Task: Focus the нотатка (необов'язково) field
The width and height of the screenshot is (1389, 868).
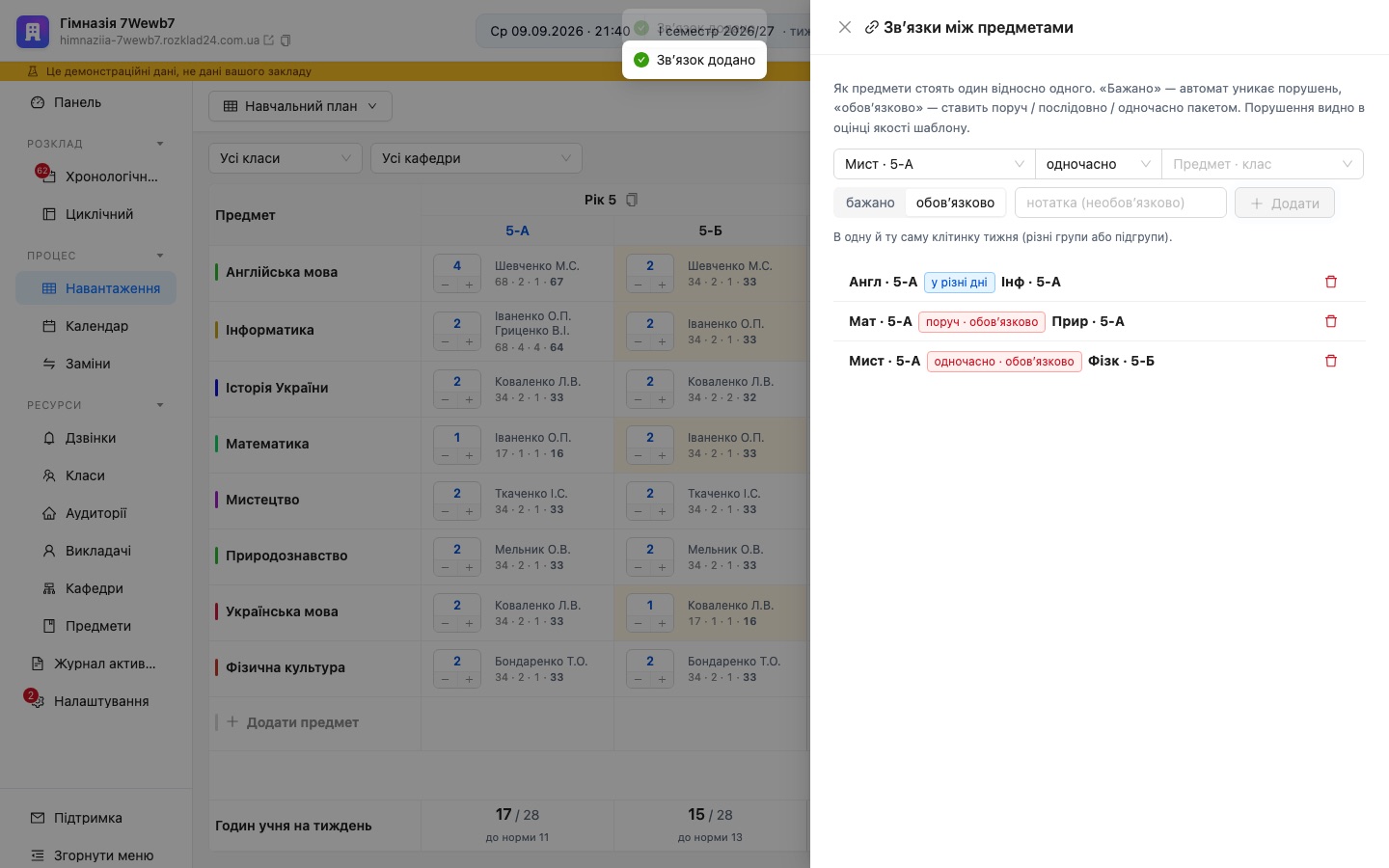Action: click(1121, 203)
